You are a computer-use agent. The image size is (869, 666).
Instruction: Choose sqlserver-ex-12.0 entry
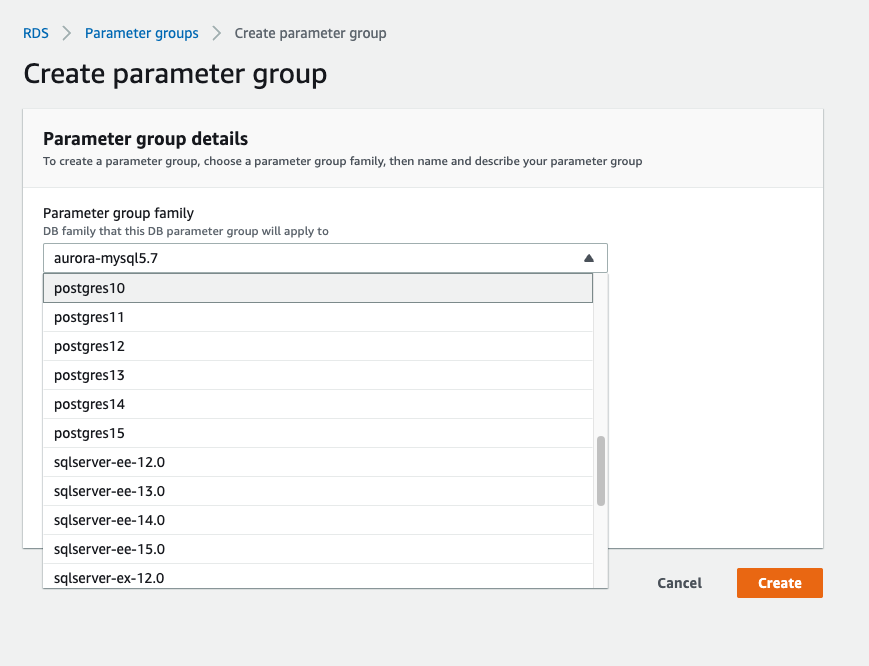pos(318,576)
